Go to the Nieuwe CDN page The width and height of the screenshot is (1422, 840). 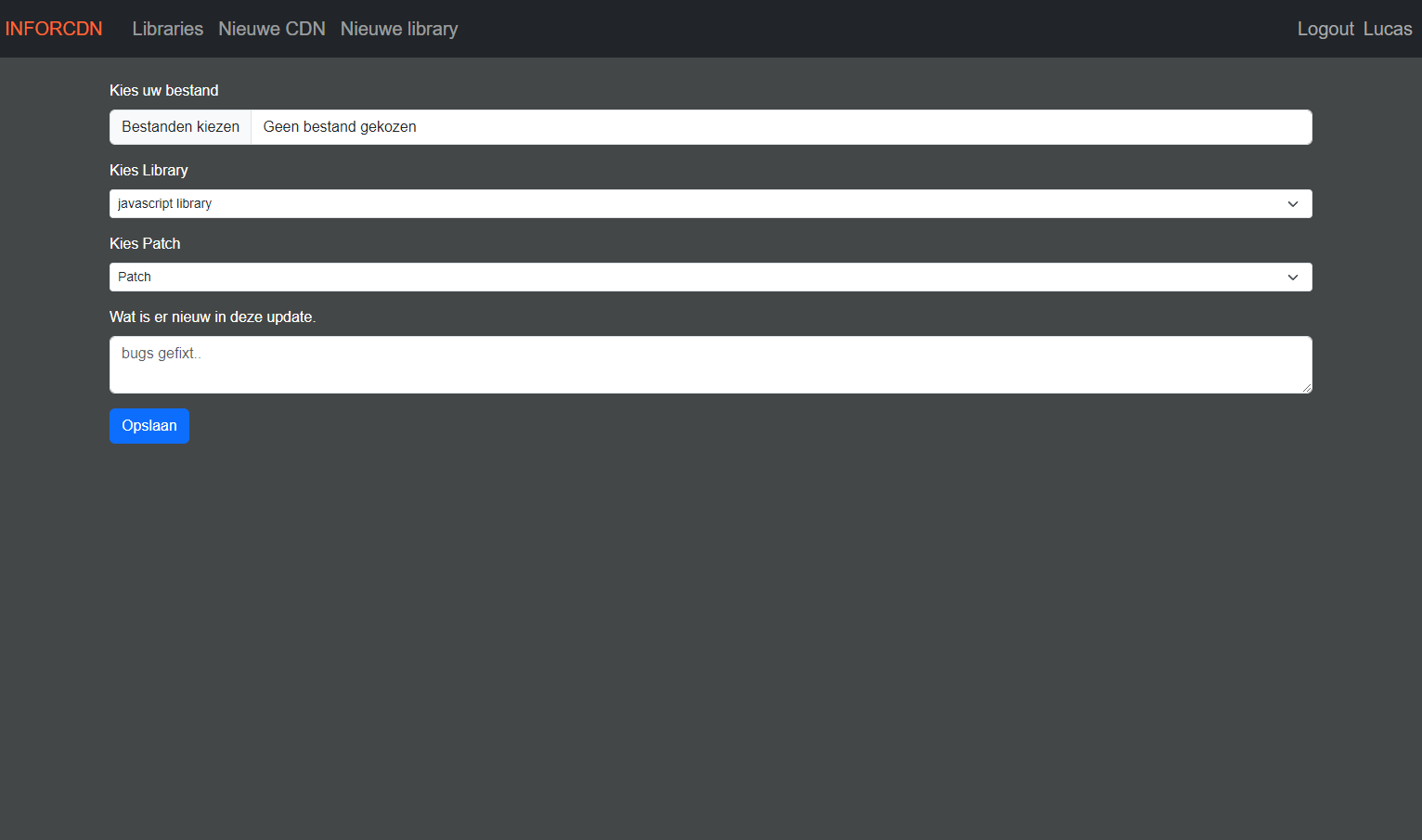pos(271,29)
